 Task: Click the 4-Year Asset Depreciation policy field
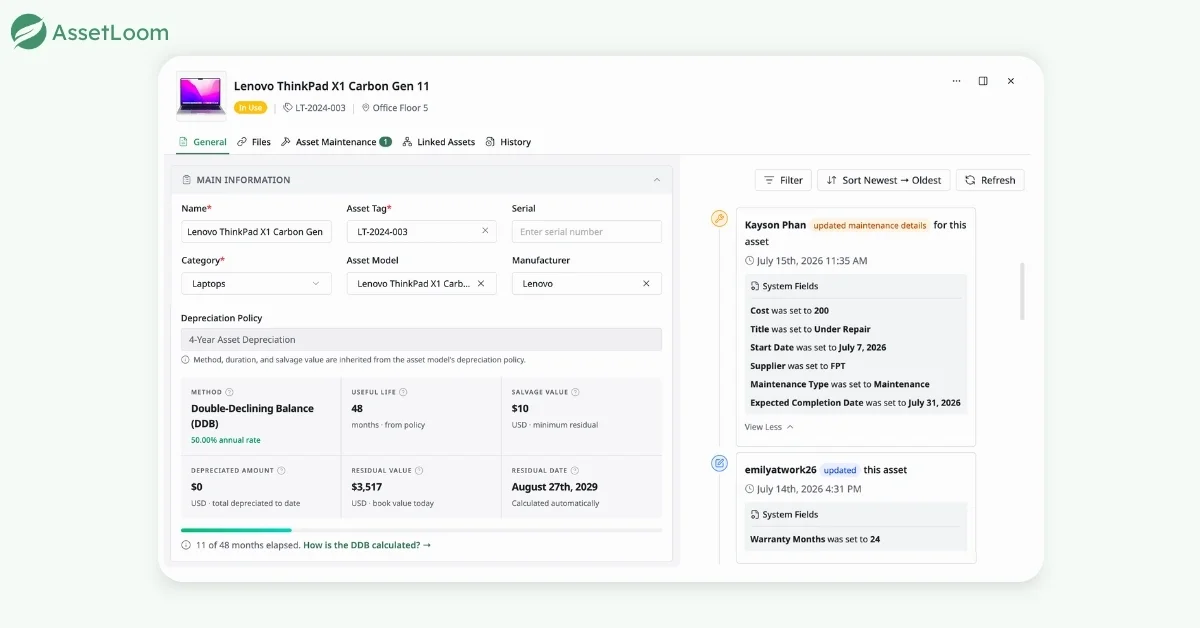coord(421,339)
